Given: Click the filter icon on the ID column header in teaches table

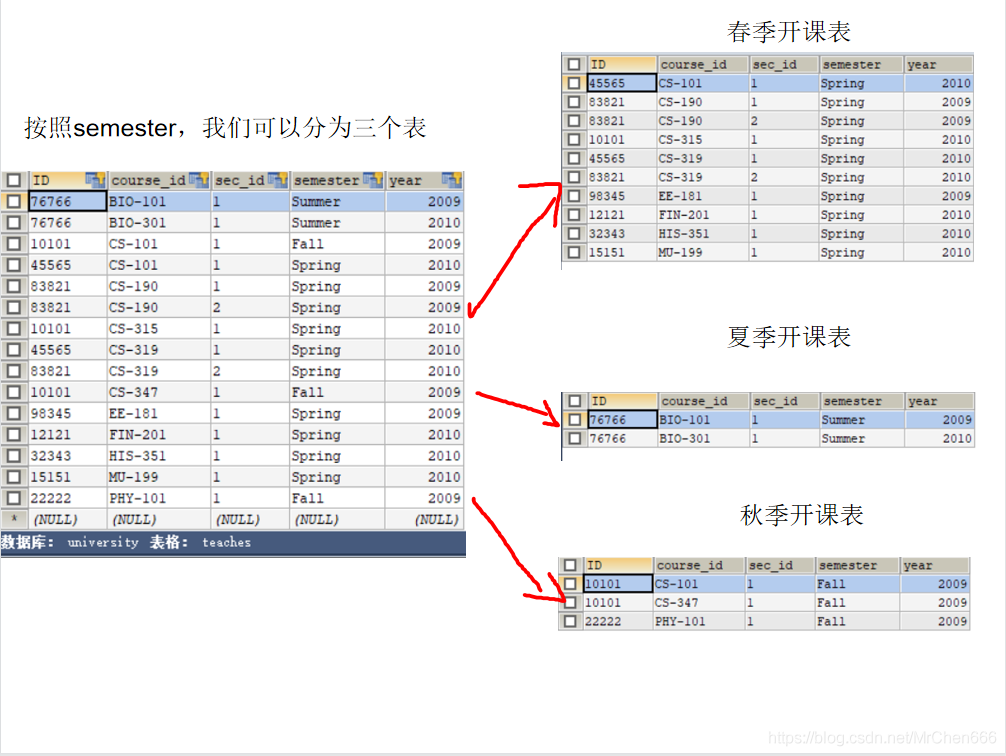Looking at the screenshot, I should pos(95,180).
